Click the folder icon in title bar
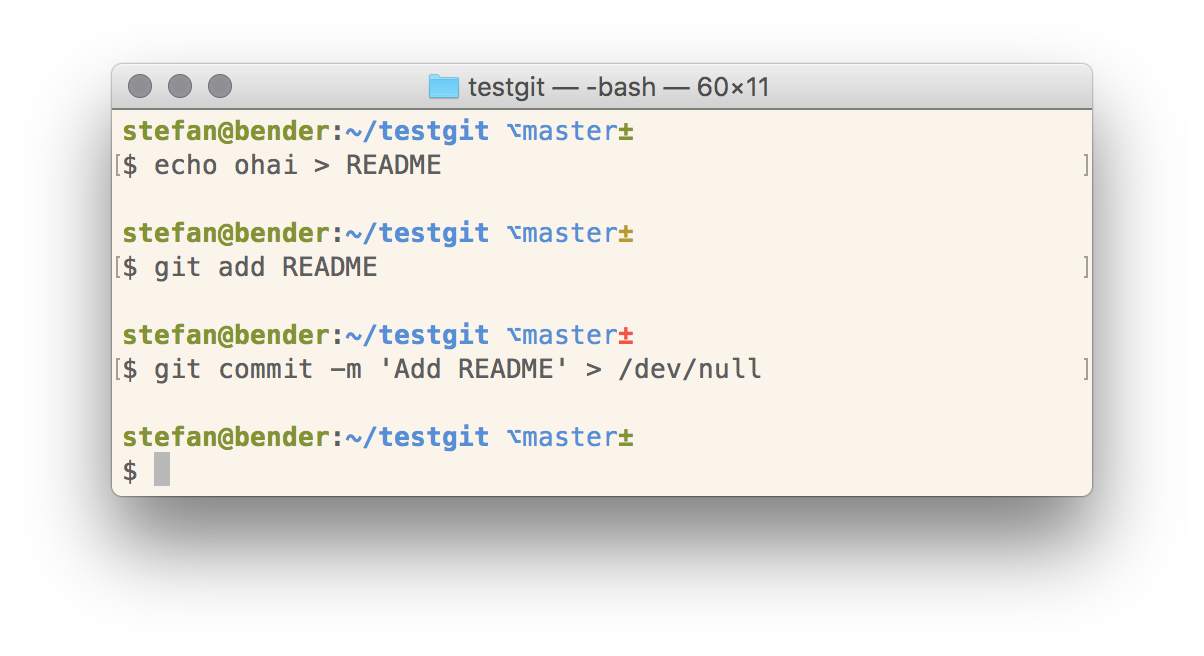 443,87
